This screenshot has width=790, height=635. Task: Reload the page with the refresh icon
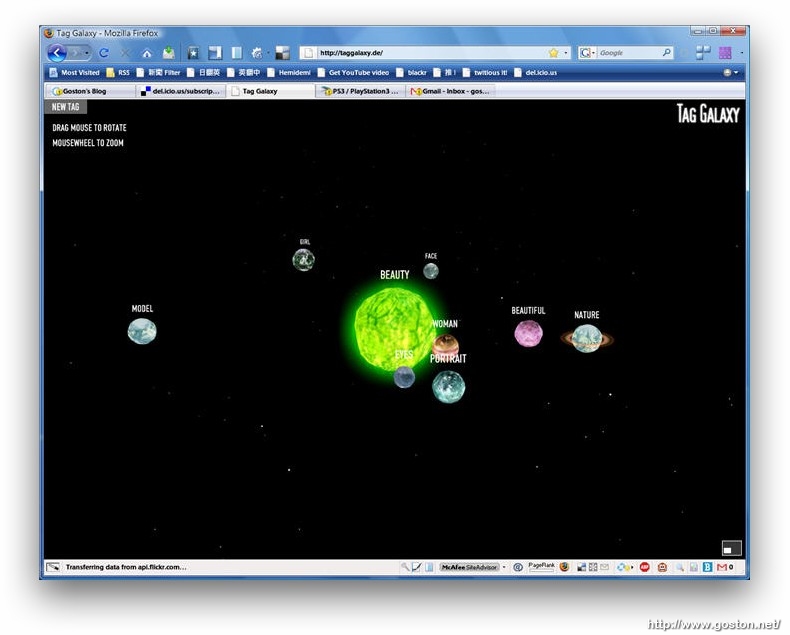(x=104, y=53)
